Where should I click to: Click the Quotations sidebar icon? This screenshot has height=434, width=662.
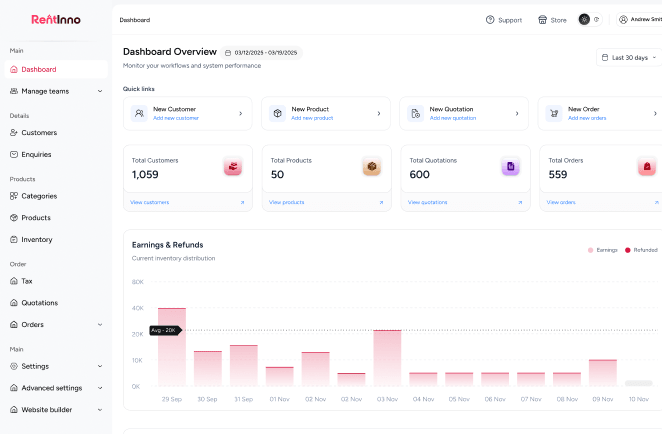coord(14,303)
